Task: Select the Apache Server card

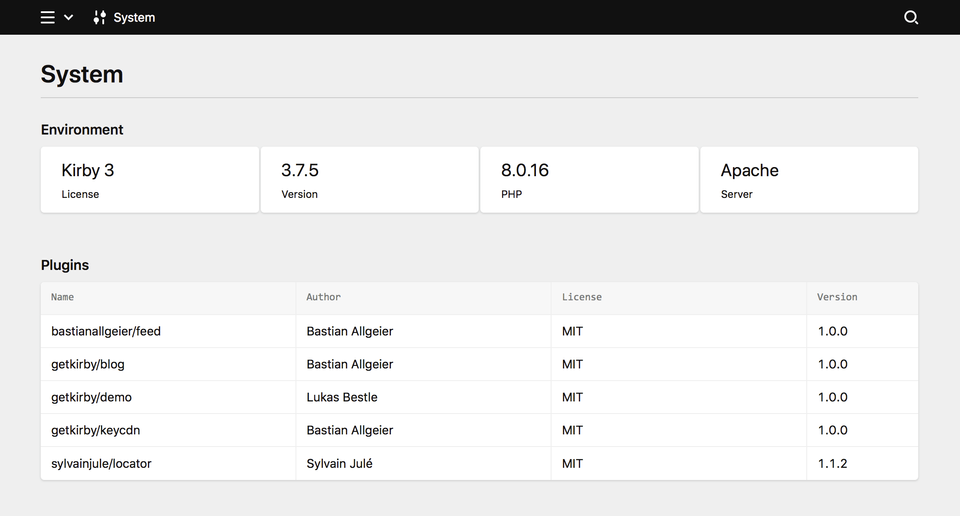Action: tap(809, 180)
